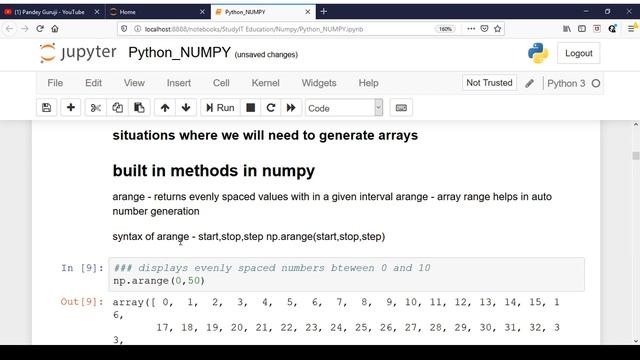Image resolution: width=640 pixels, height=360 pixels.
Task: Close the Home browser tab
Action: [202, 12]
